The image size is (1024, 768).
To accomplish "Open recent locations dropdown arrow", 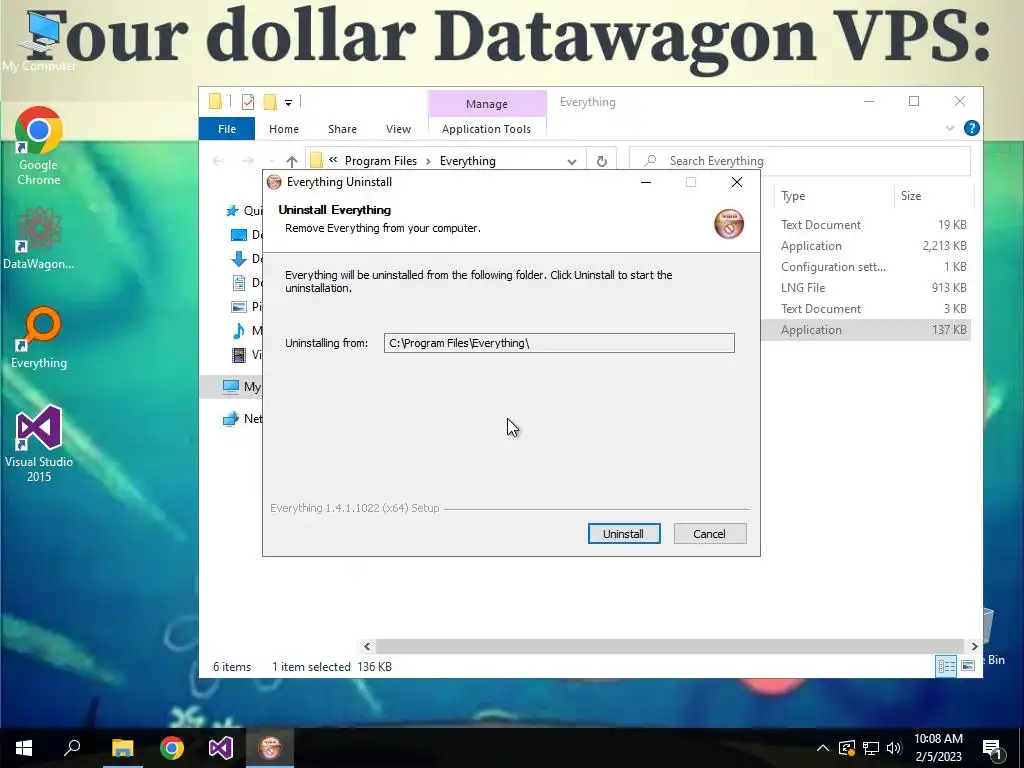I will coord(271,161).
